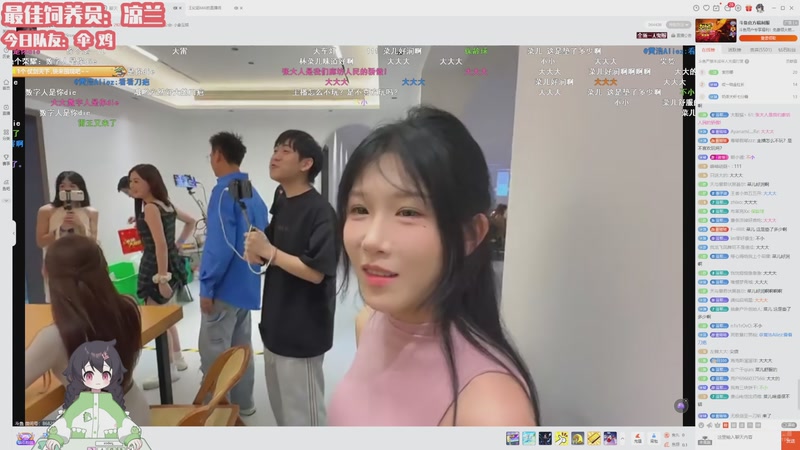Collapse the left sidebar handle
Viewport: 800px width, 450px height.
coord(14,233)
